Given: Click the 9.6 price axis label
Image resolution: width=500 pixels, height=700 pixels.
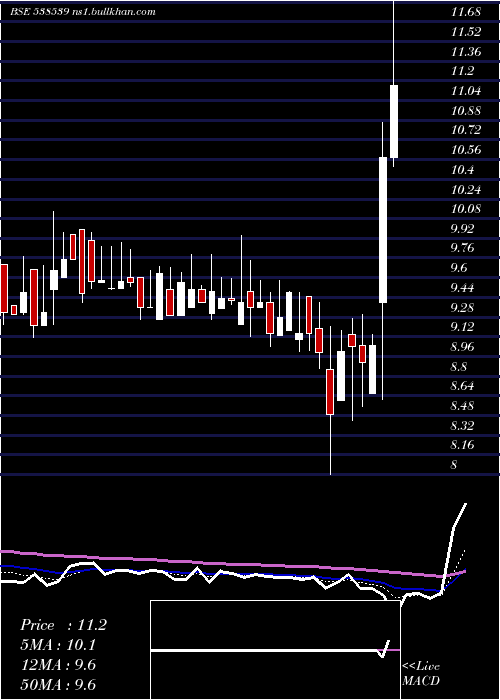Looking at the screenshot, I should point(459,267).
